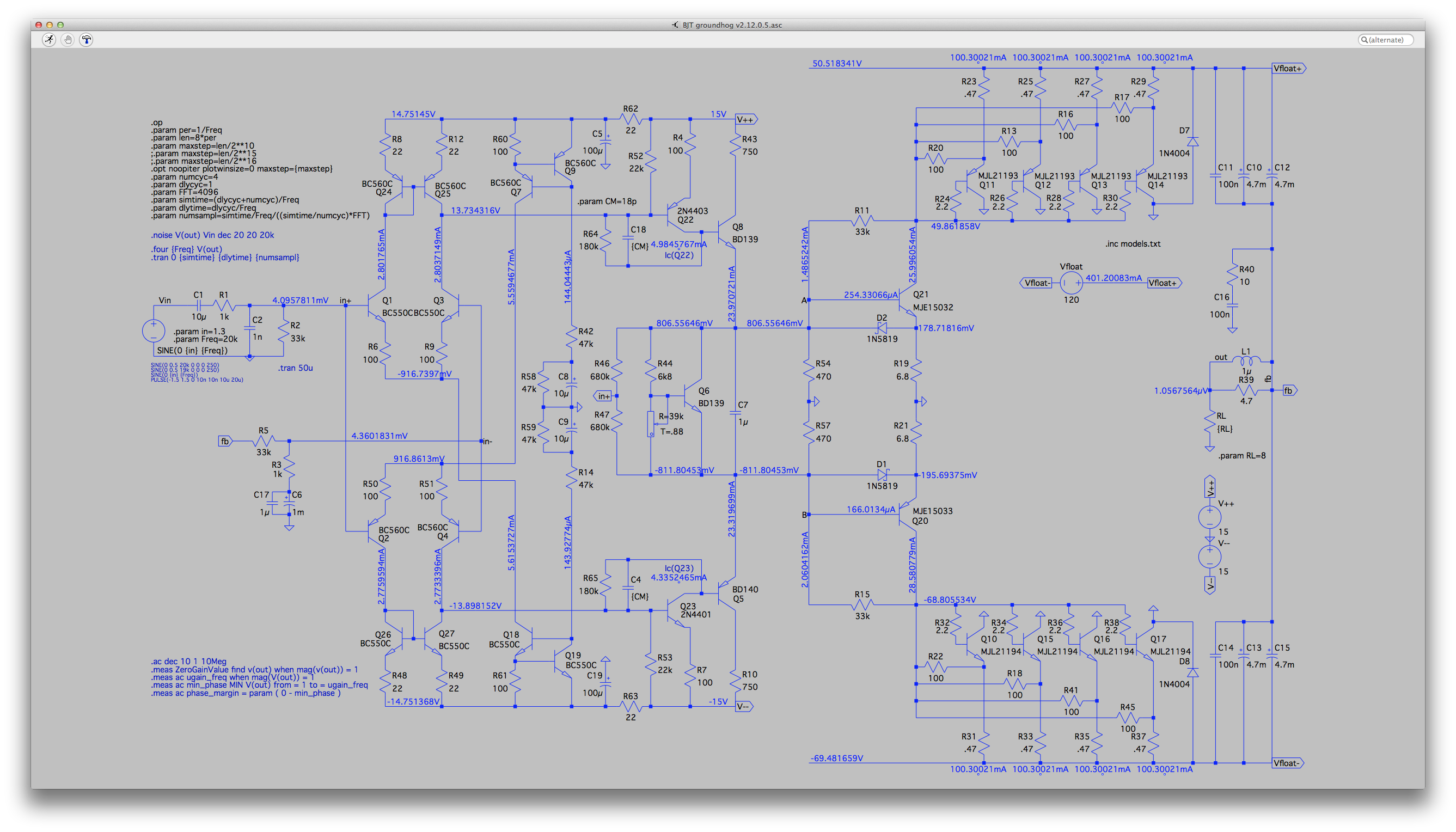Select transistor Q19 BC550C label

pos(580,660)
